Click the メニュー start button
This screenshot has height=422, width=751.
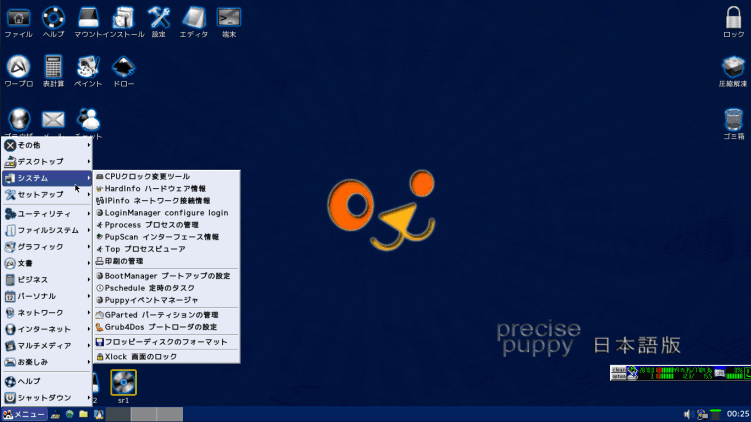click(24, 414)
